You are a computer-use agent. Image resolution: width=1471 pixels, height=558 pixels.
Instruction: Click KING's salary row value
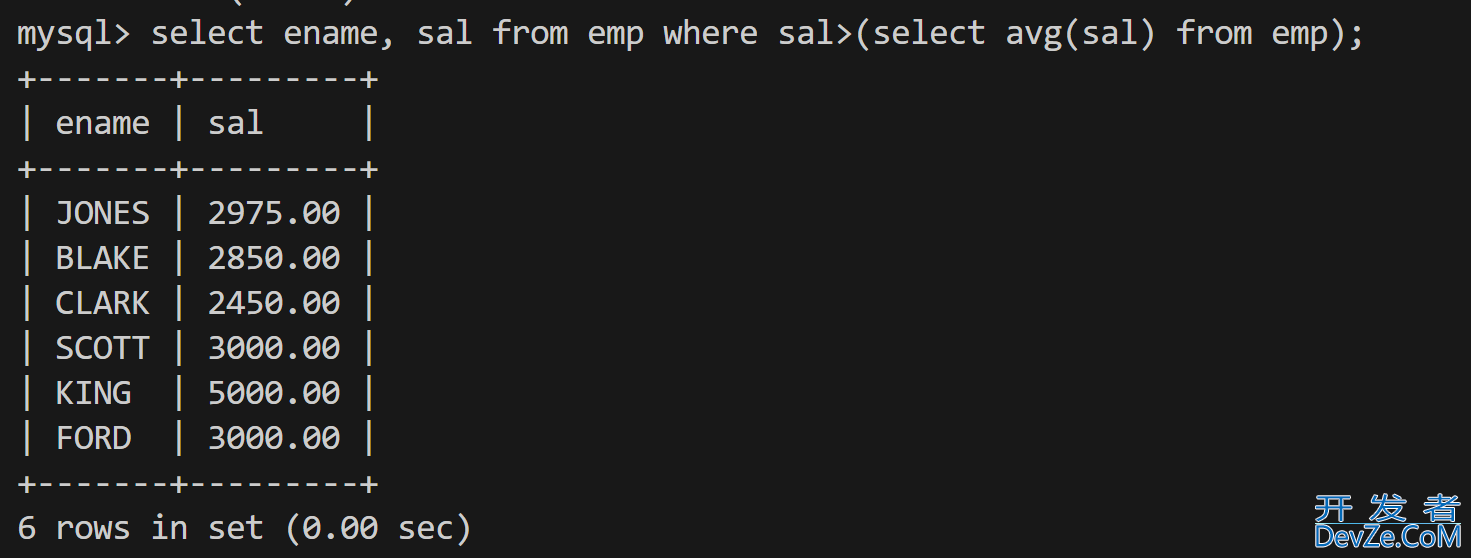tap(274, 393)
